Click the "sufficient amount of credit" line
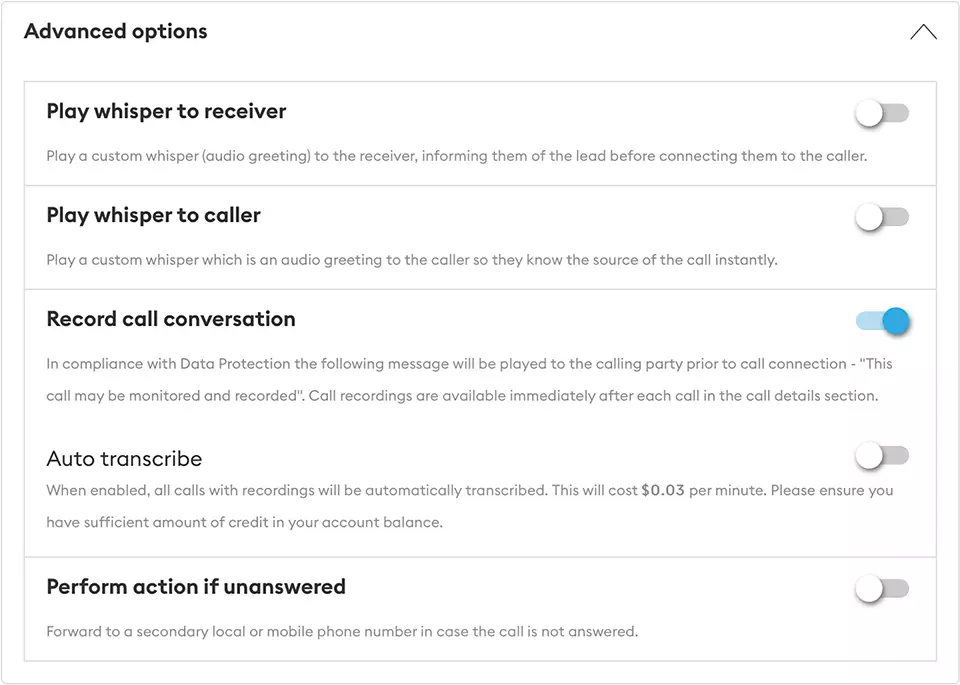Viewport: 960px width, 685px height. click(244, 522)
